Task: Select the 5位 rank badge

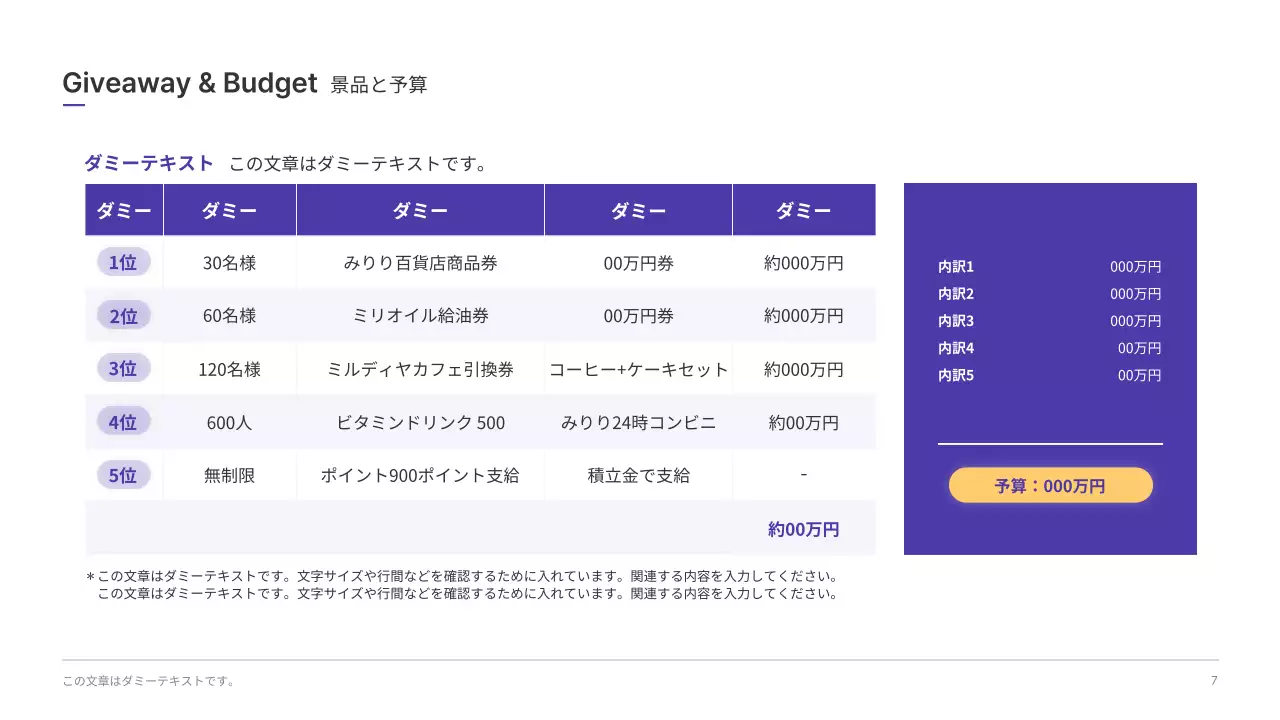Action: tap(123, 475)
